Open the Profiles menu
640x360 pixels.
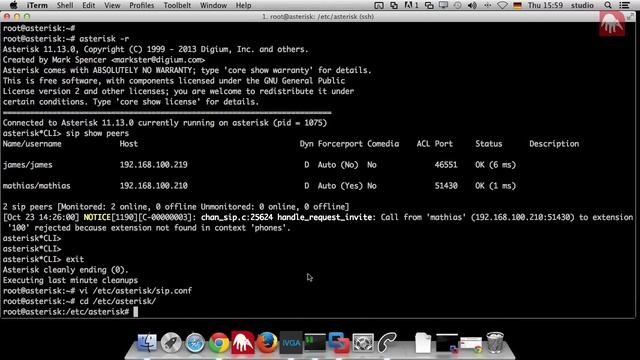(x=142, y=5)
